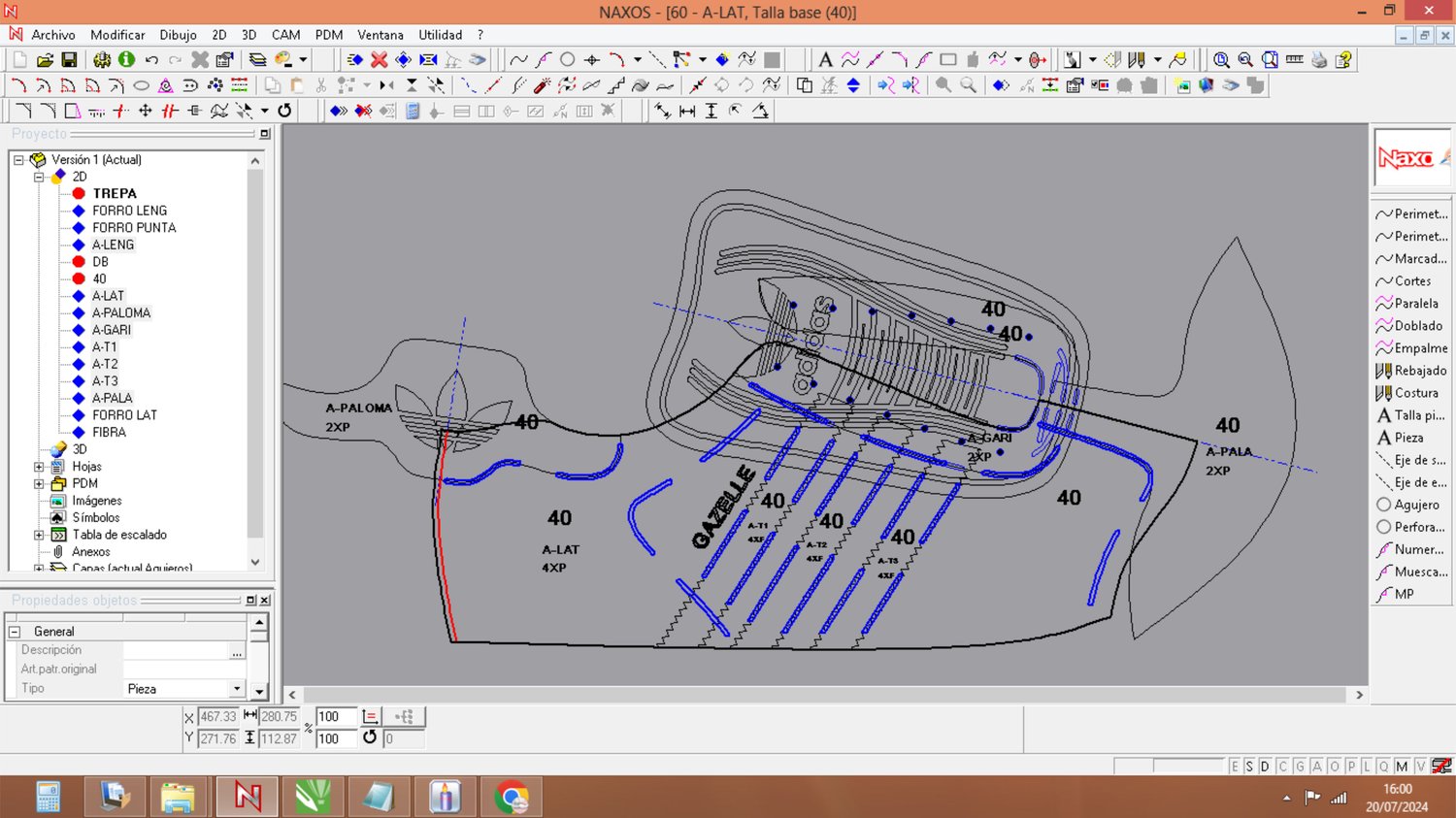Open the Dibujo menu
The width and height of the screenshot is (1456, 818).
point(178,35)
